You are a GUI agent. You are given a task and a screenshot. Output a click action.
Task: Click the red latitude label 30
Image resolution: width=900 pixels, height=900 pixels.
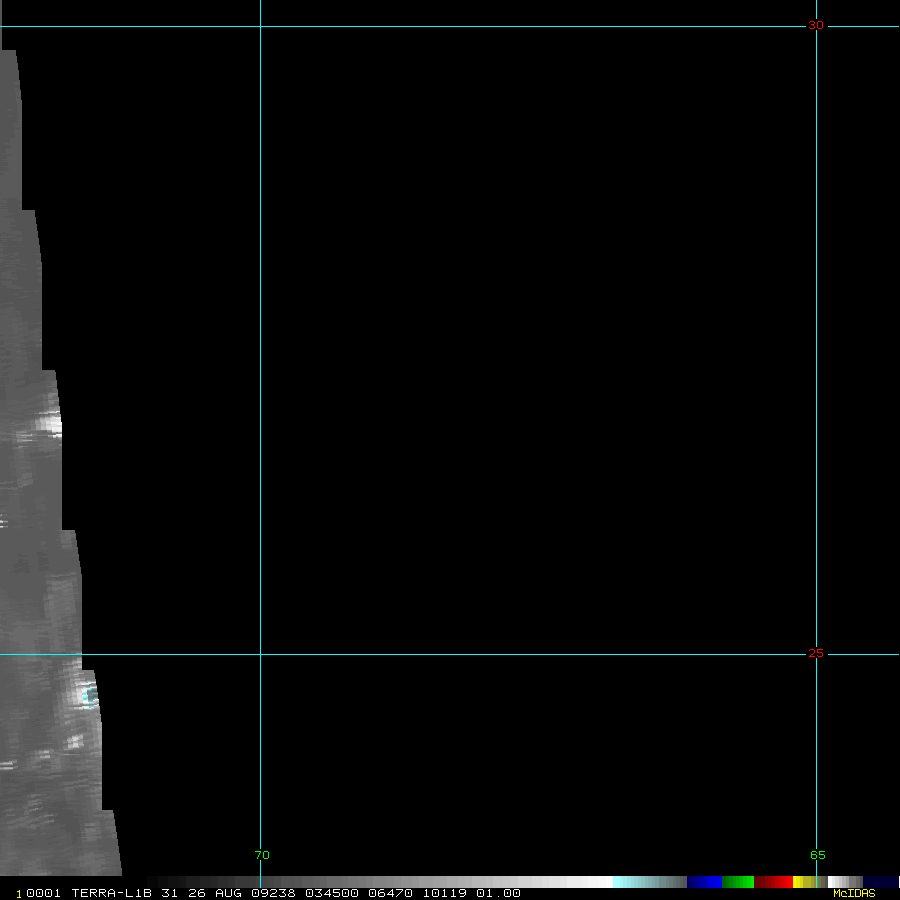click(x=816, y=25)
